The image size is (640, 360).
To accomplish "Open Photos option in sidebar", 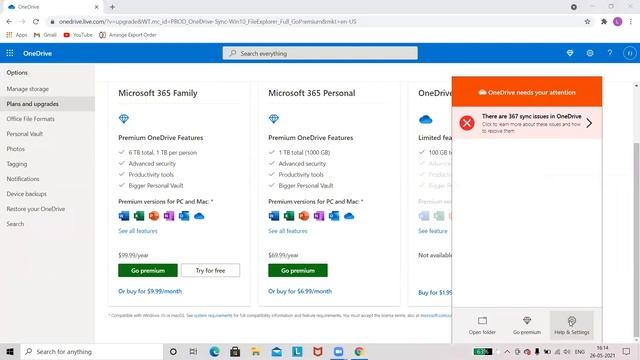I will pos(16,149).
